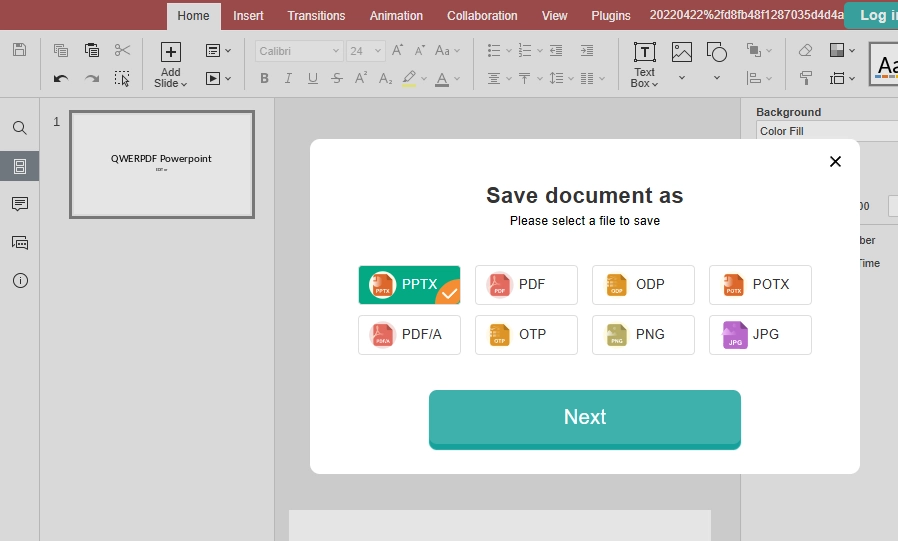Click the slides panel icon in sidebar

(x=19, y=166)
